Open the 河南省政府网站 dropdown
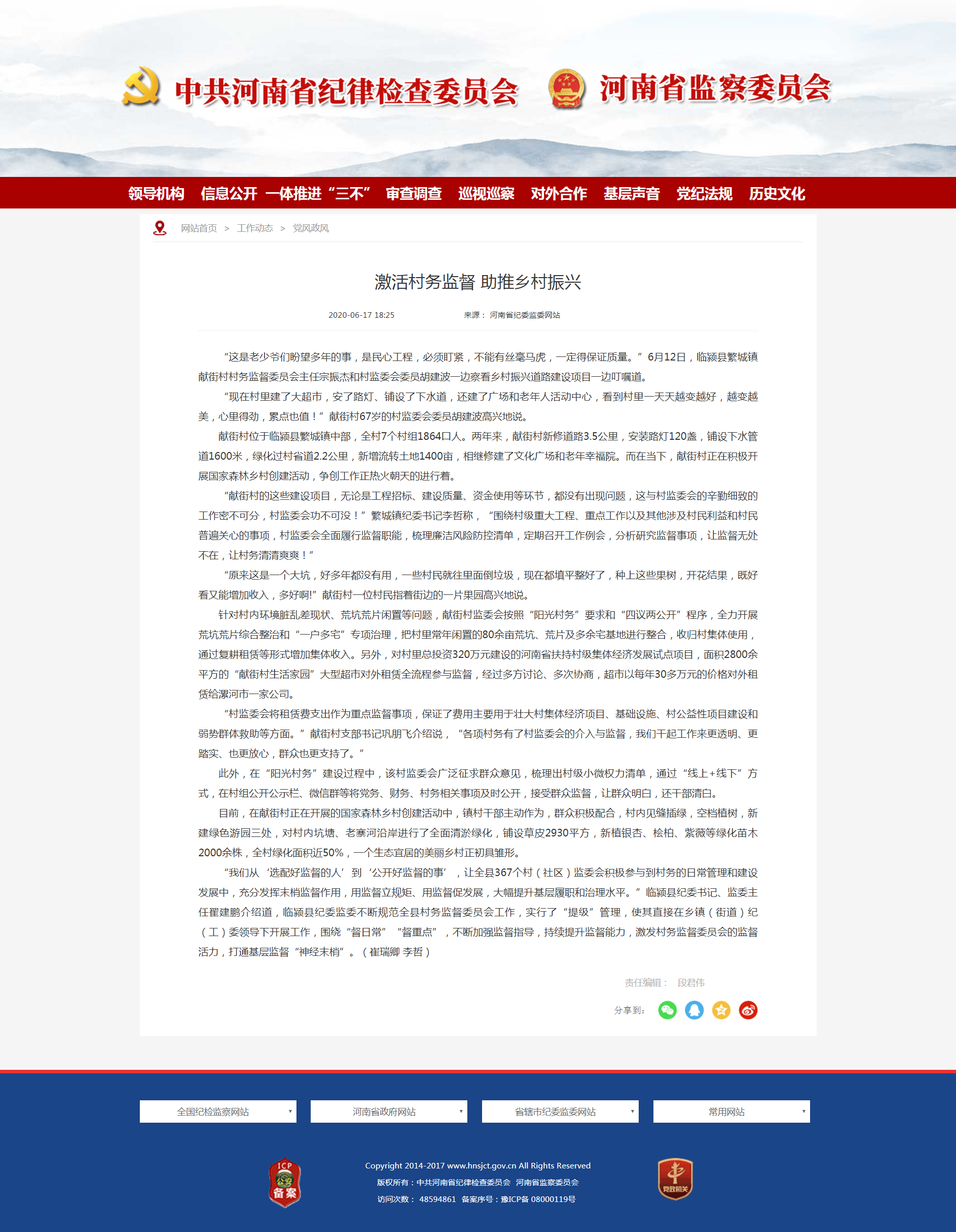The image size is (956, 1232). tap(389, 1111)
